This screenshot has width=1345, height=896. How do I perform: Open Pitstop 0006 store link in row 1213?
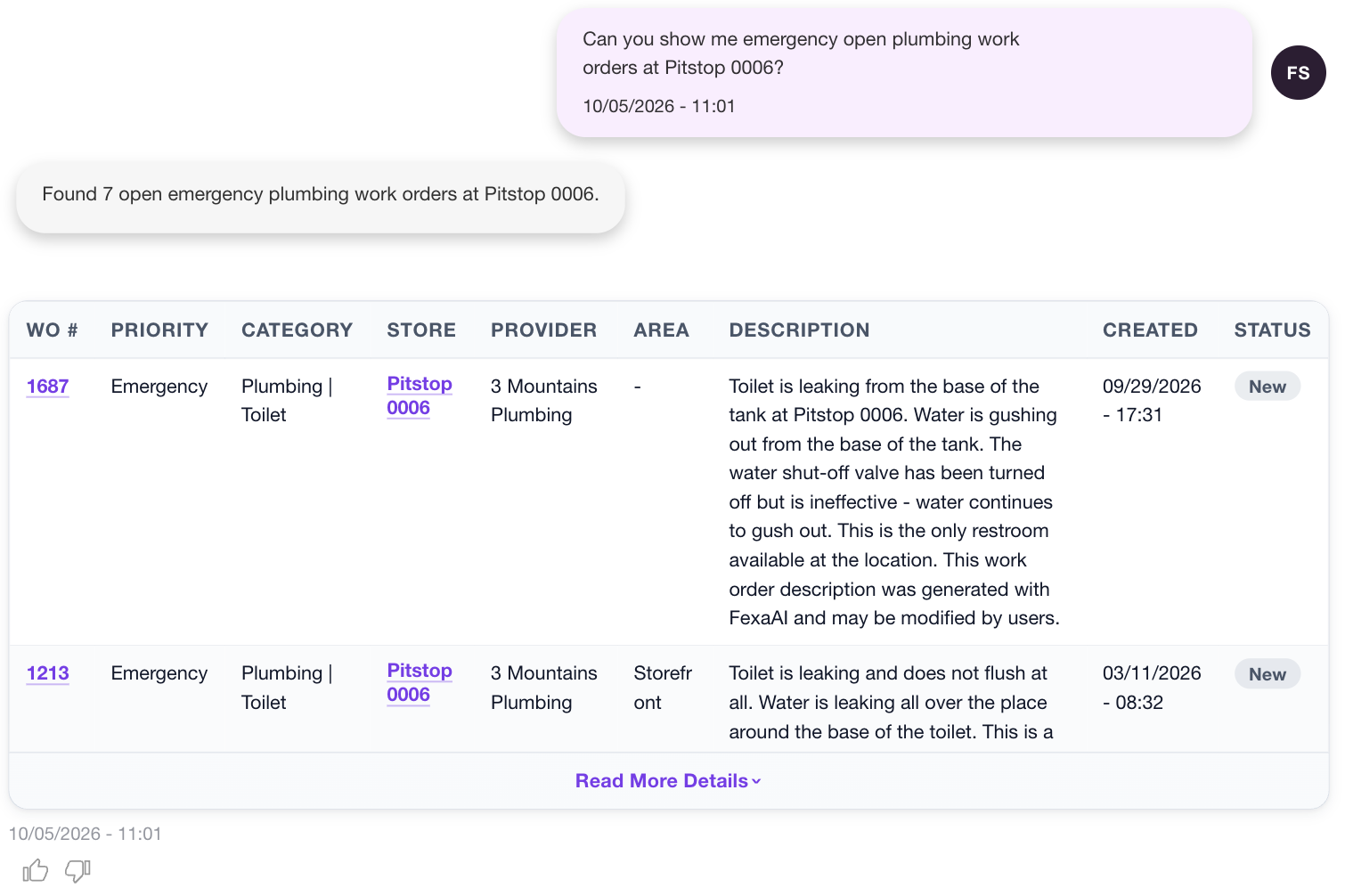[420, 682]
